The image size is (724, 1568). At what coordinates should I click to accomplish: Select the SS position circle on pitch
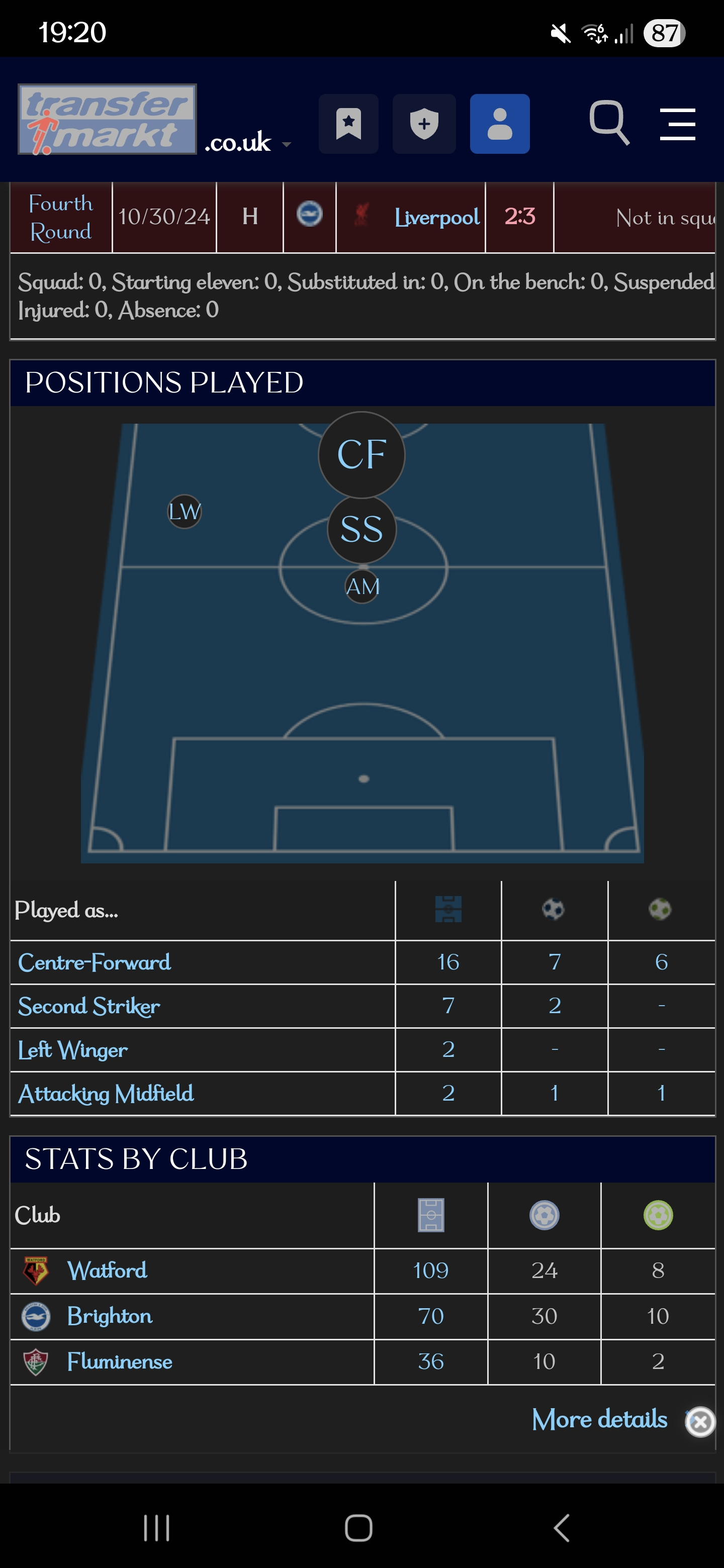pos(361,530)
